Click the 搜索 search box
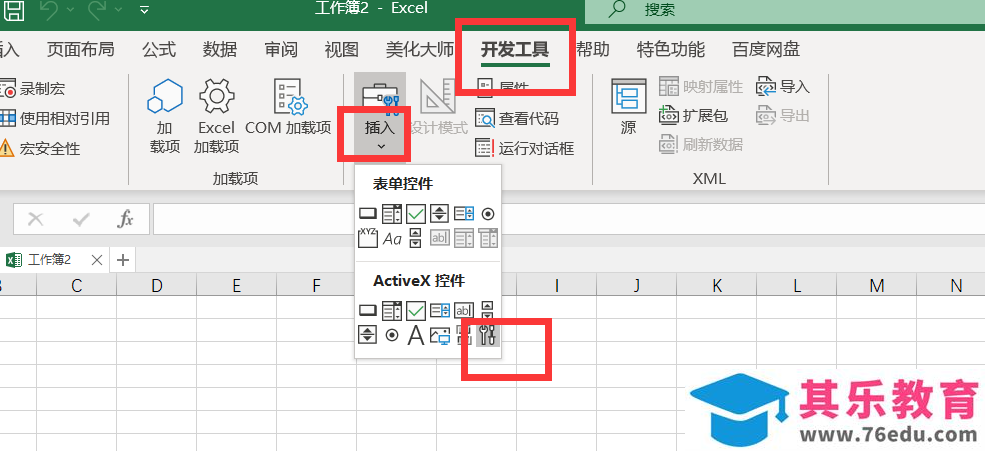 click(x=785, y=10)
